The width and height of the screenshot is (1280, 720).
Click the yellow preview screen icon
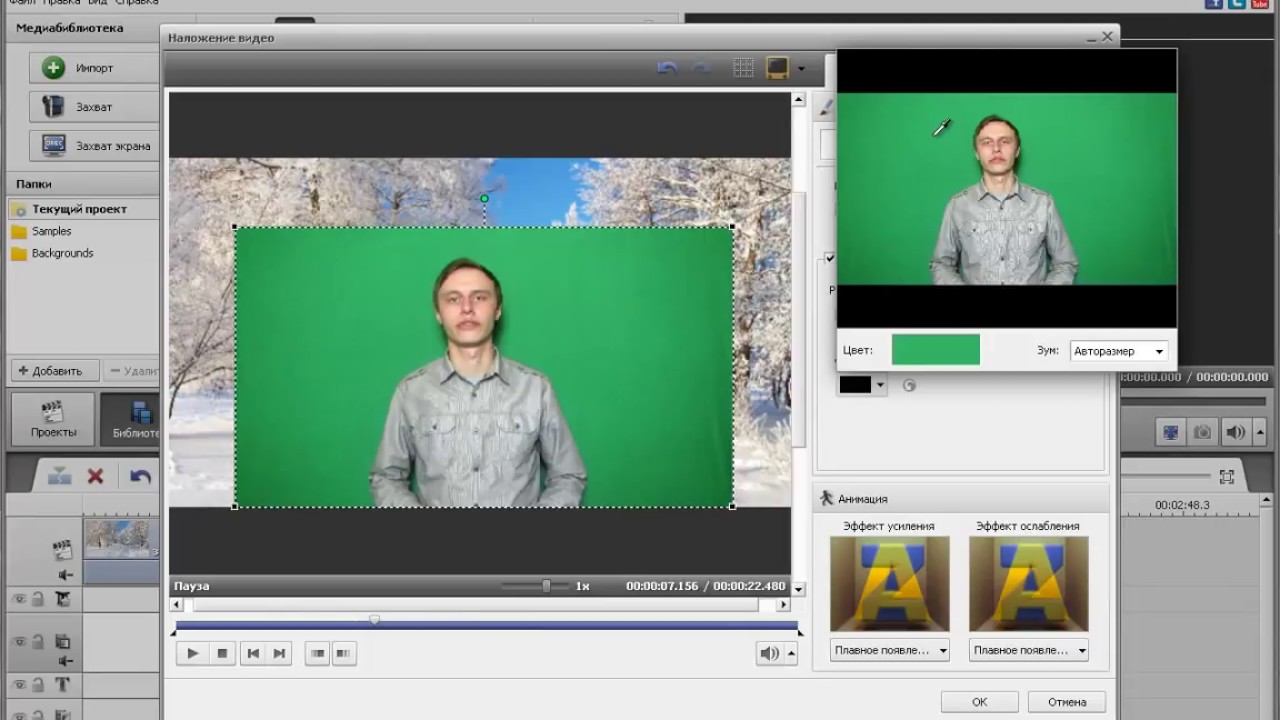click(x=777, y=68)
